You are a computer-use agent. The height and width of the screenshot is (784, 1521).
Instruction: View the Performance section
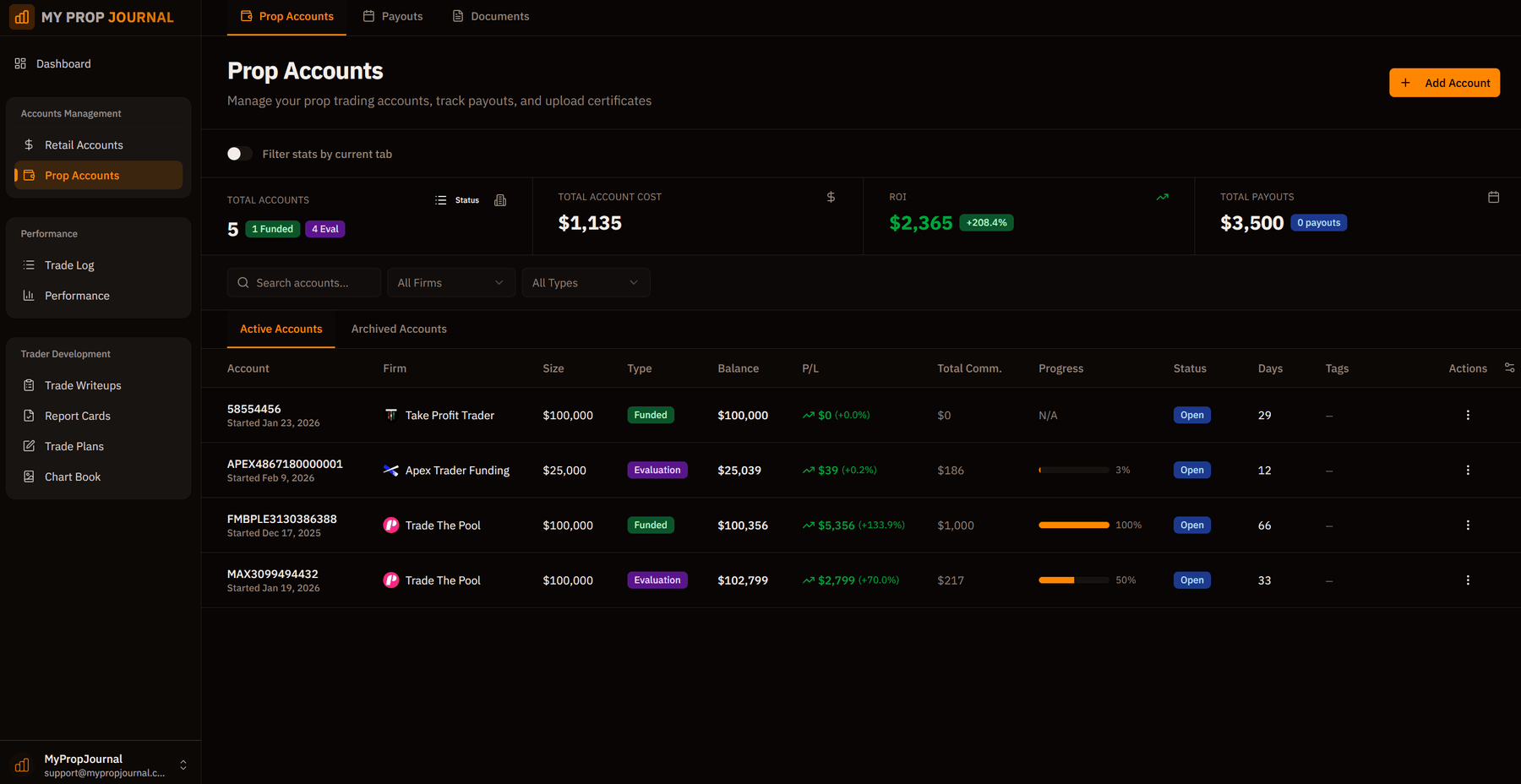[77, 295]
